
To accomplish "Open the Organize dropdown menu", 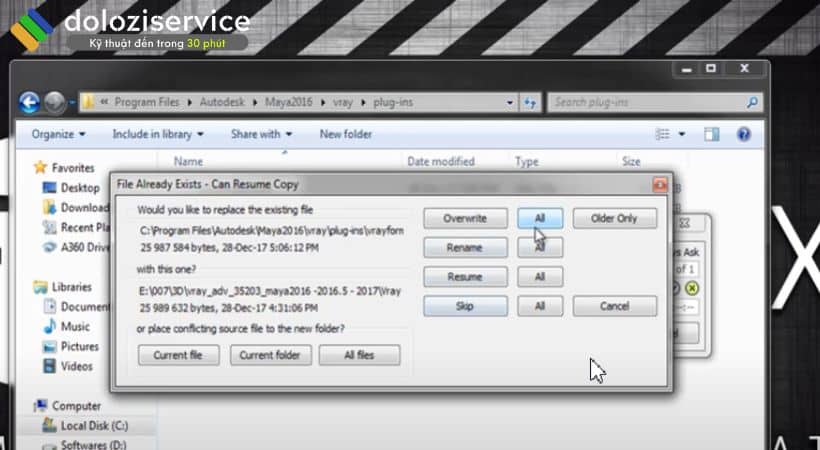I will click(x=58, y=134).
